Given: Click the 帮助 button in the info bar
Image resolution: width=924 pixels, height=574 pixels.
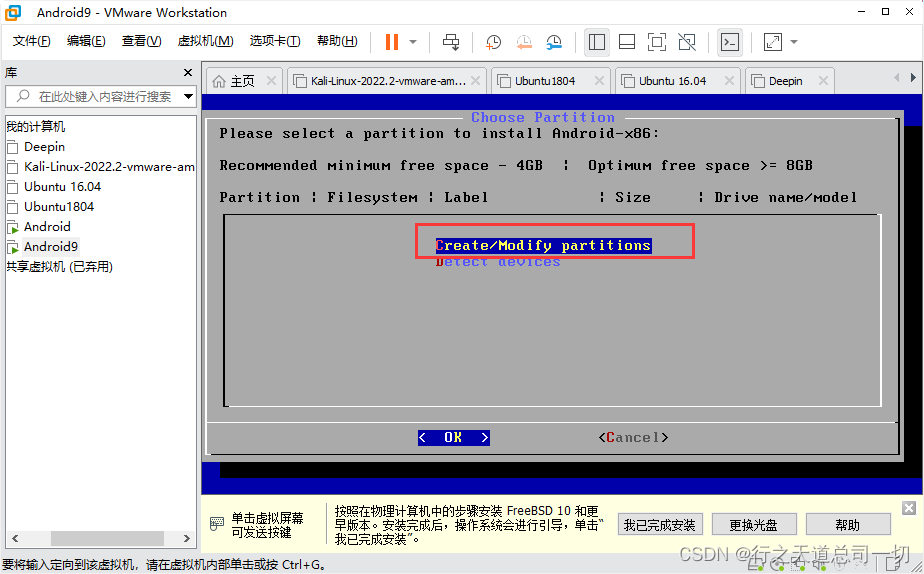Looking at the screenshot, I should (847, 524).
